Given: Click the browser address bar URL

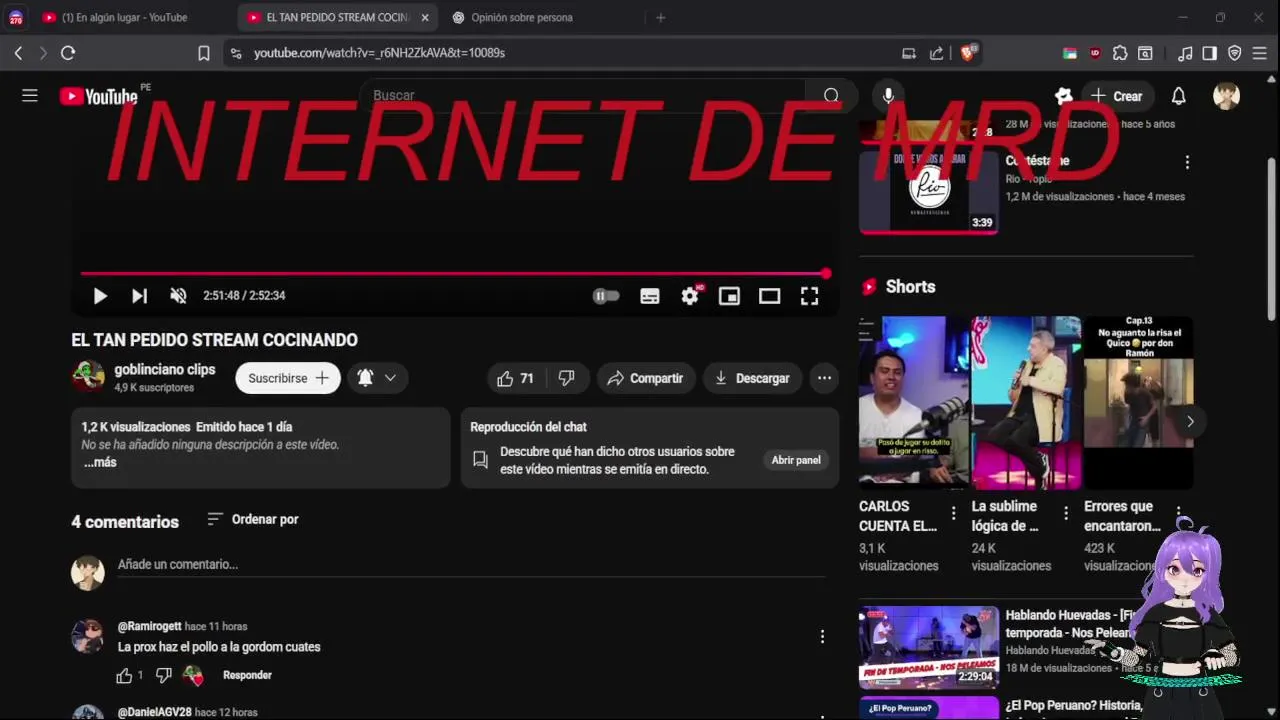Looking at the screenshot, I should pos(379,53).
